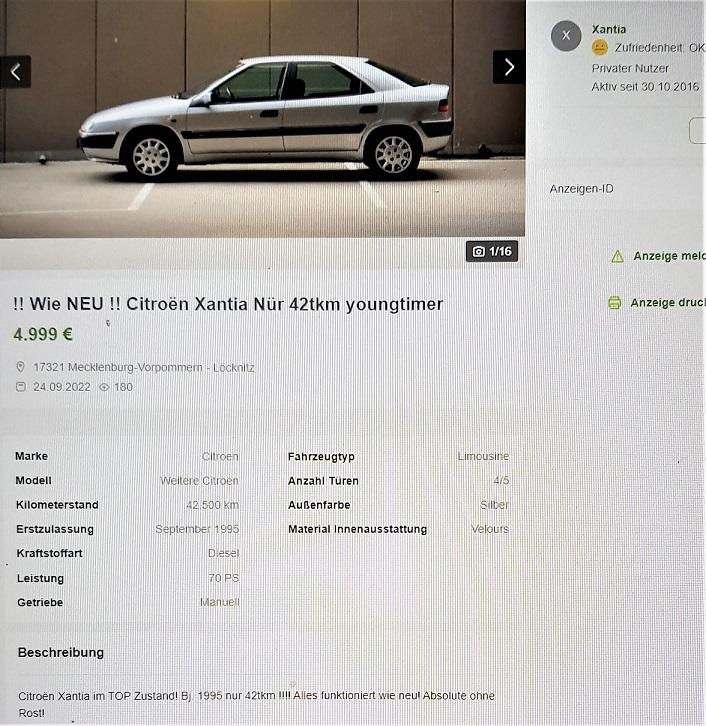This screenshot has width=706, height=726.
Task: Open the Xantia seller profile link
Action: pos(609,29)
